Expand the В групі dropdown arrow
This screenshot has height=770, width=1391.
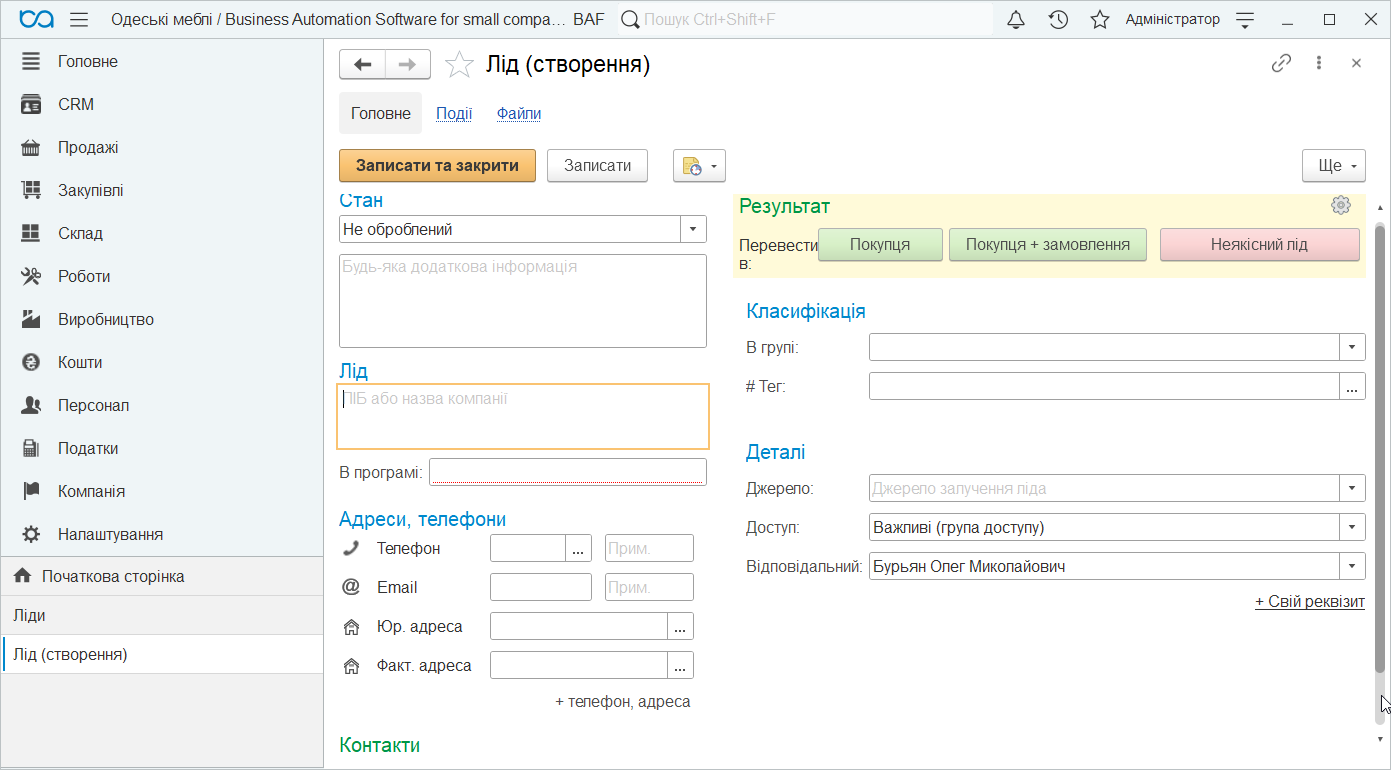pos(1353,347)
